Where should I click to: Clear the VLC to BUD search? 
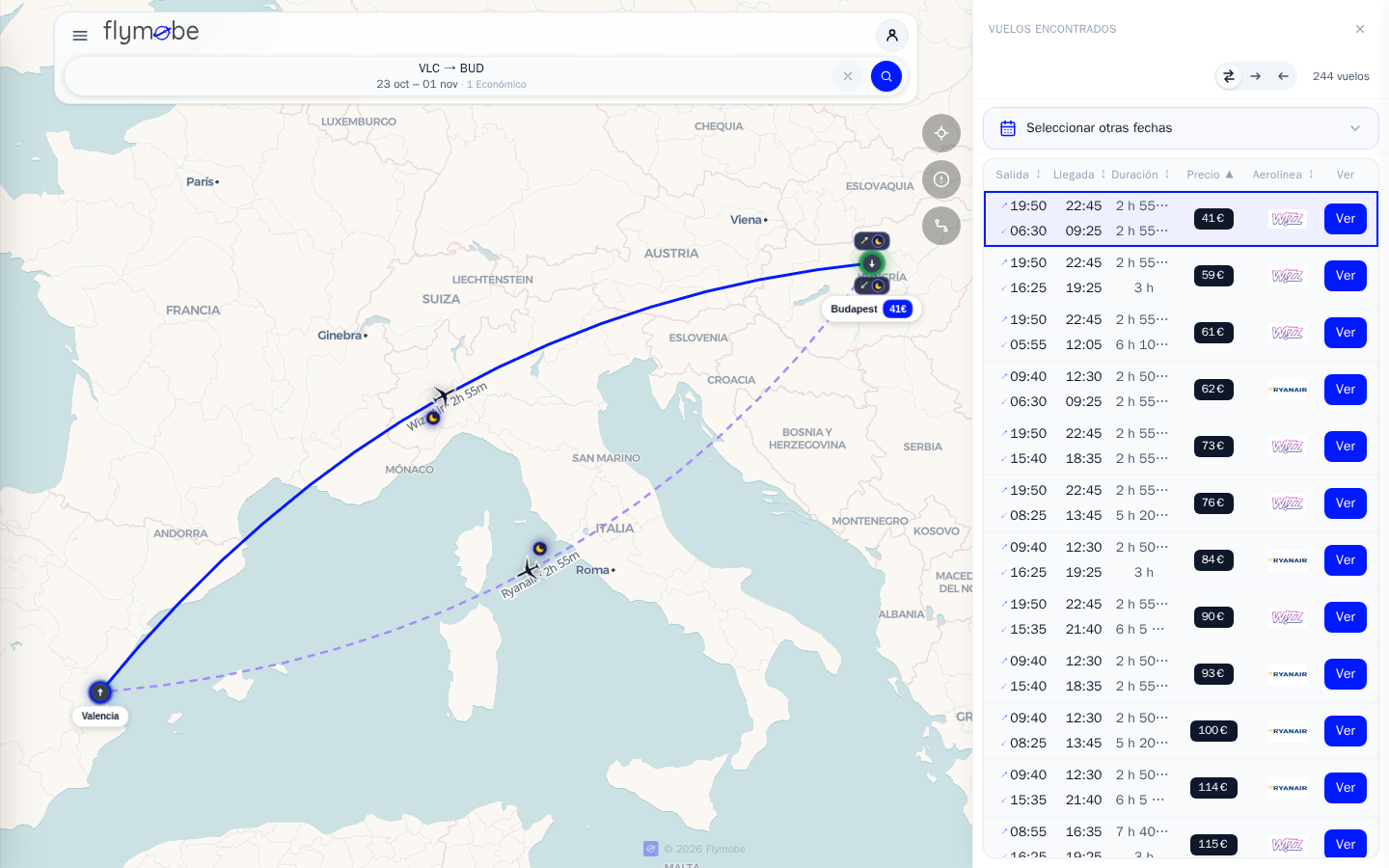(x=848, y=76)
